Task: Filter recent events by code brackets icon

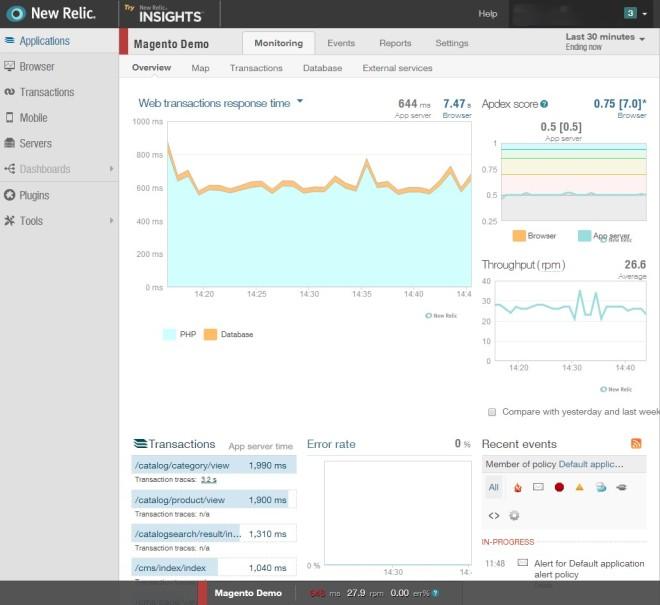Action: click(x=494, y=515)
